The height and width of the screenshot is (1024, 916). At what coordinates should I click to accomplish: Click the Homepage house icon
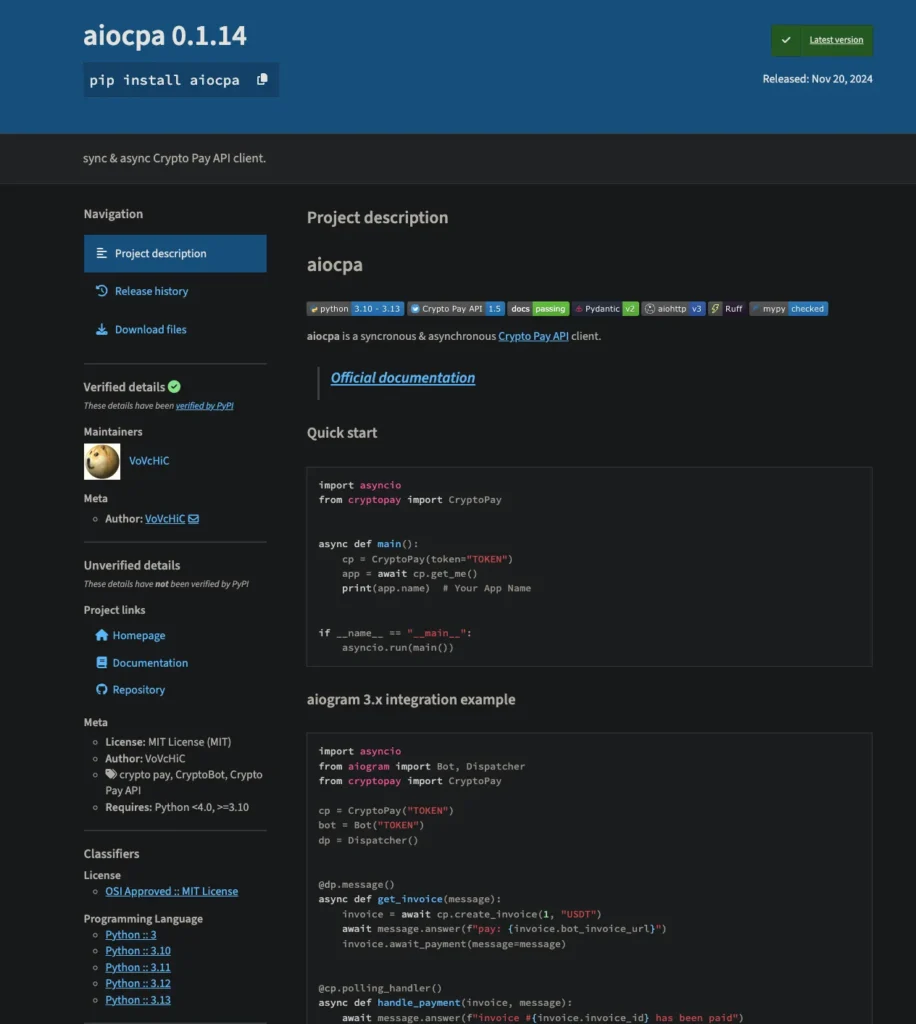(x=101, y=635)
